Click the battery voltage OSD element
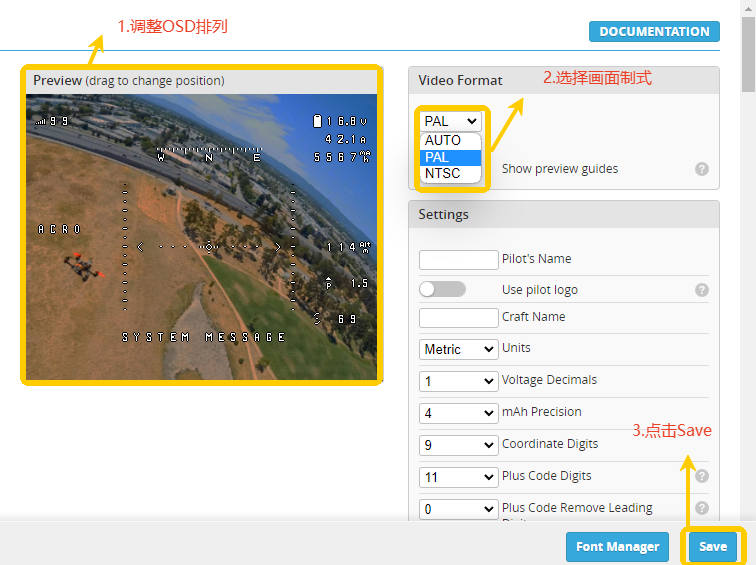Viewport: 756px width, 565px height. 340,121
